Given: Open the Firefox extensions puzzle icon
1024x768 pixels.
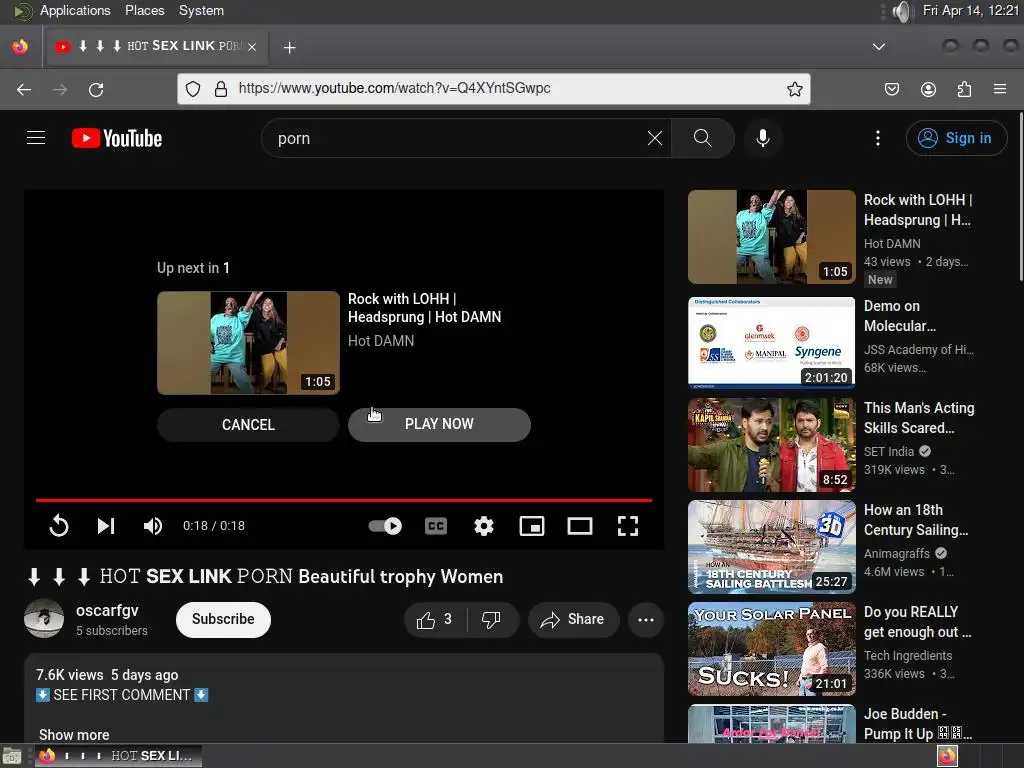Looking at the screenshot, I should 964,89.
